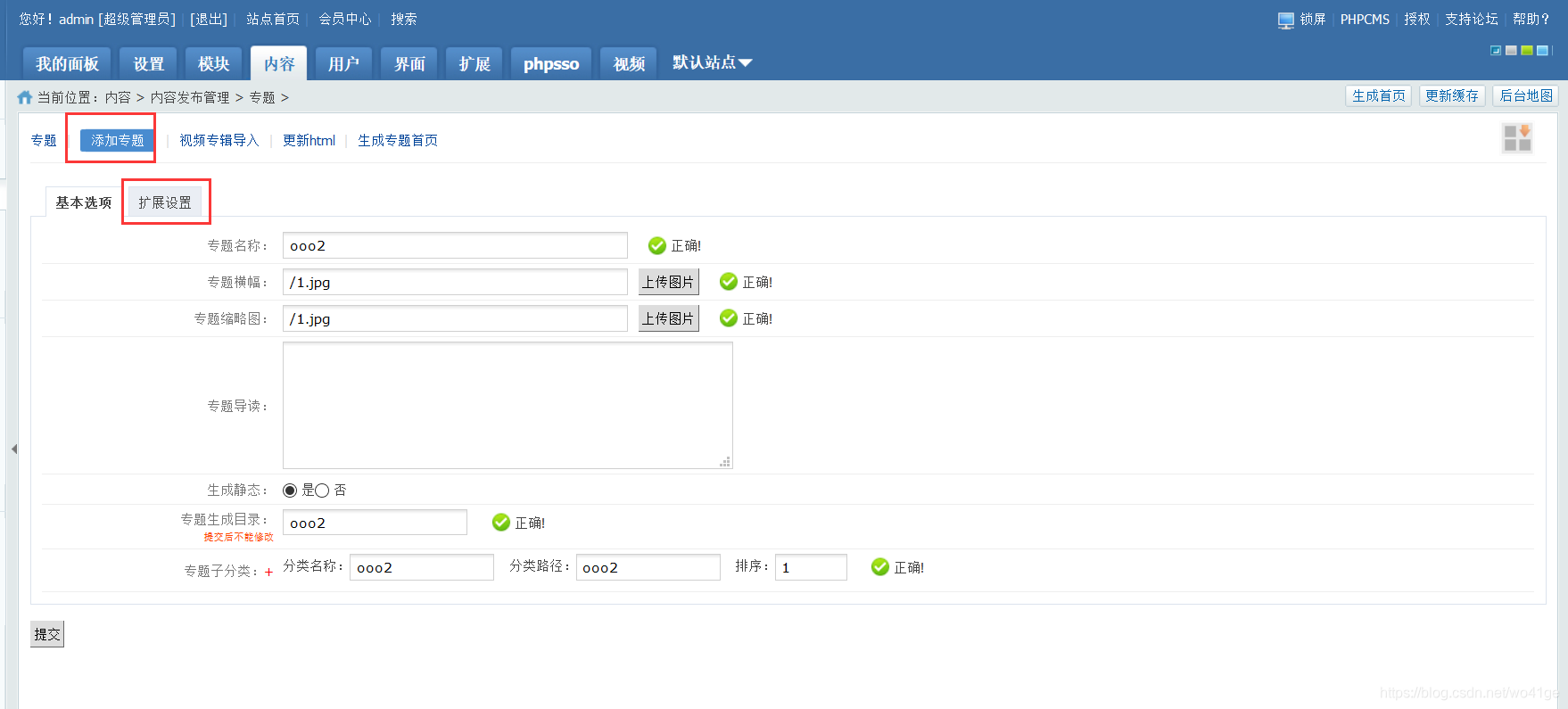Focus the 排序 input field
Image resolution: width=1568 pixels, height=709 pixels.
pyautogui.click(x=811, y=567)
